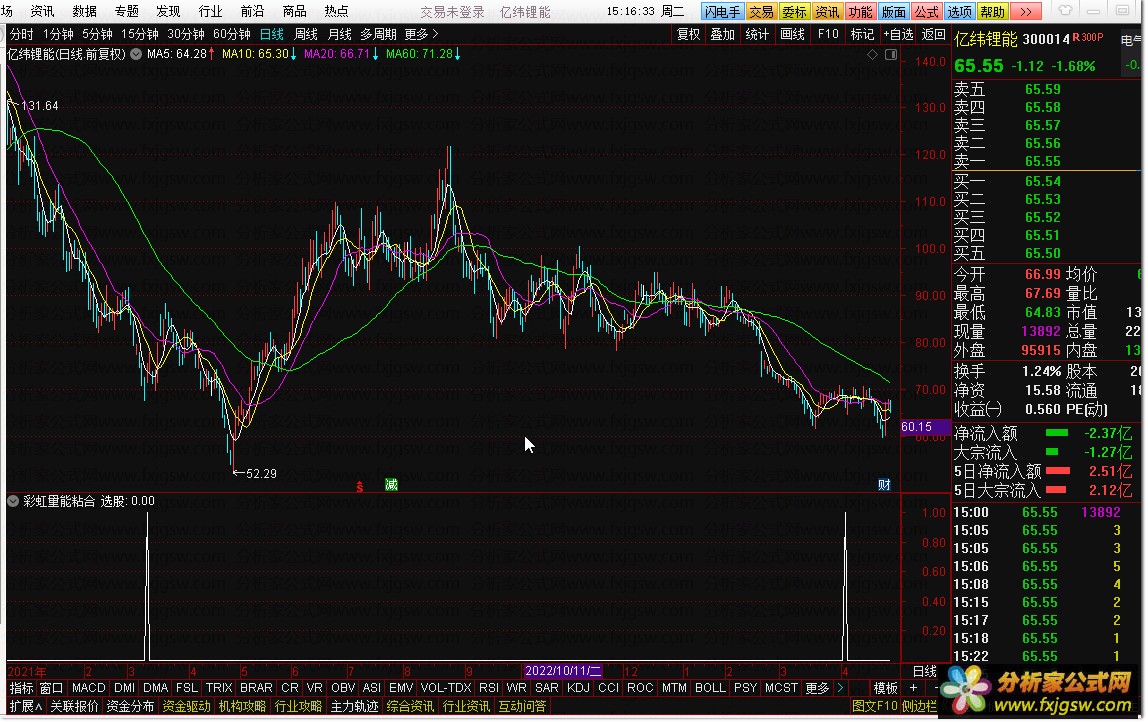Image resolution: width=1148 pixels, height=722 pixels.
Task: Open the 复权 adjustment options
Action: [x=688, y=34]
